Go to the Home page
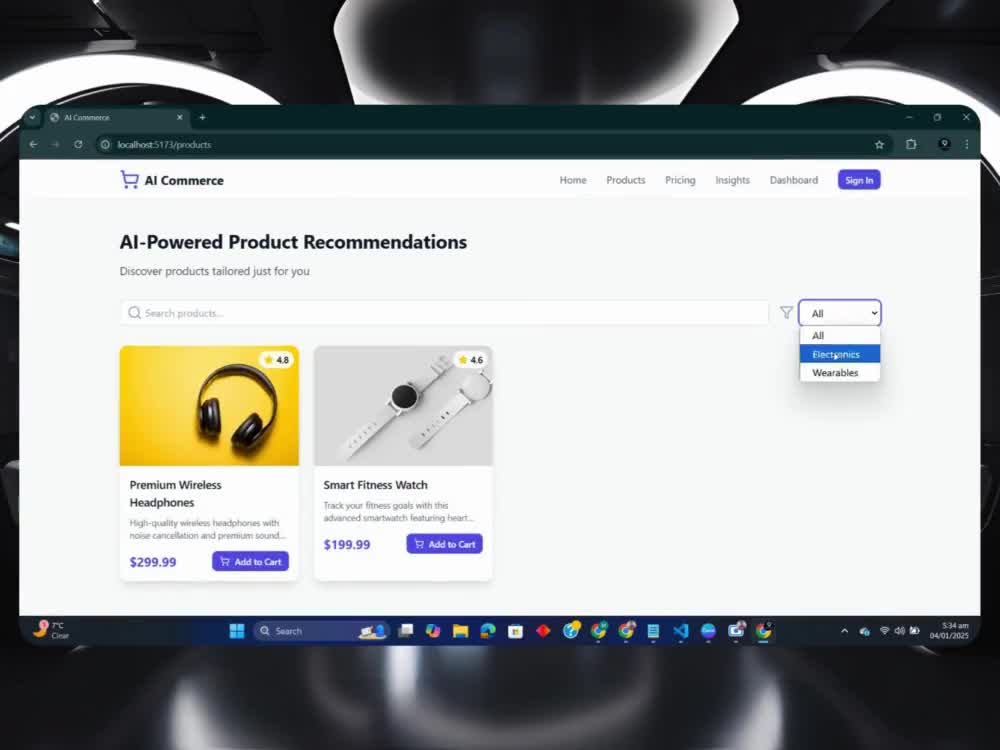The width and height of the screenshot is (1000, 750). pyautogui.click(x=573, y=180)
